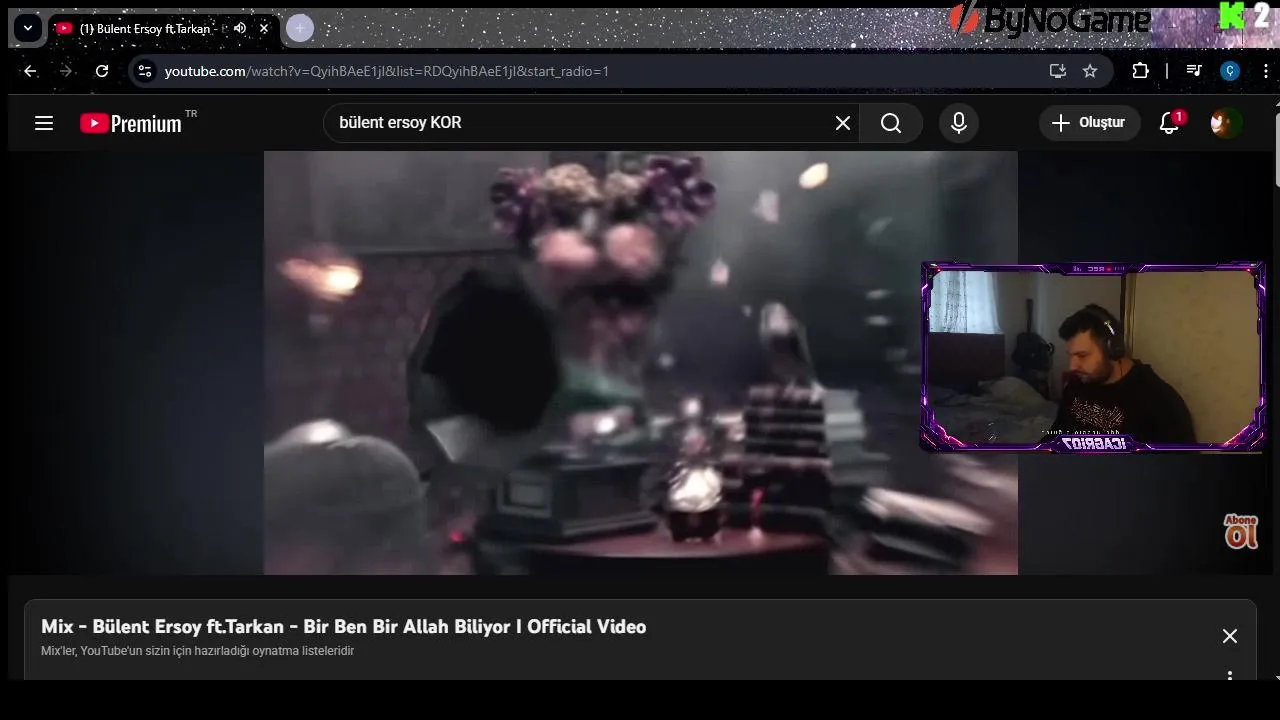The height and width of the screenshot is (720, 1280).
Task: Install app icon in address bar
Action: [1057, 71]
